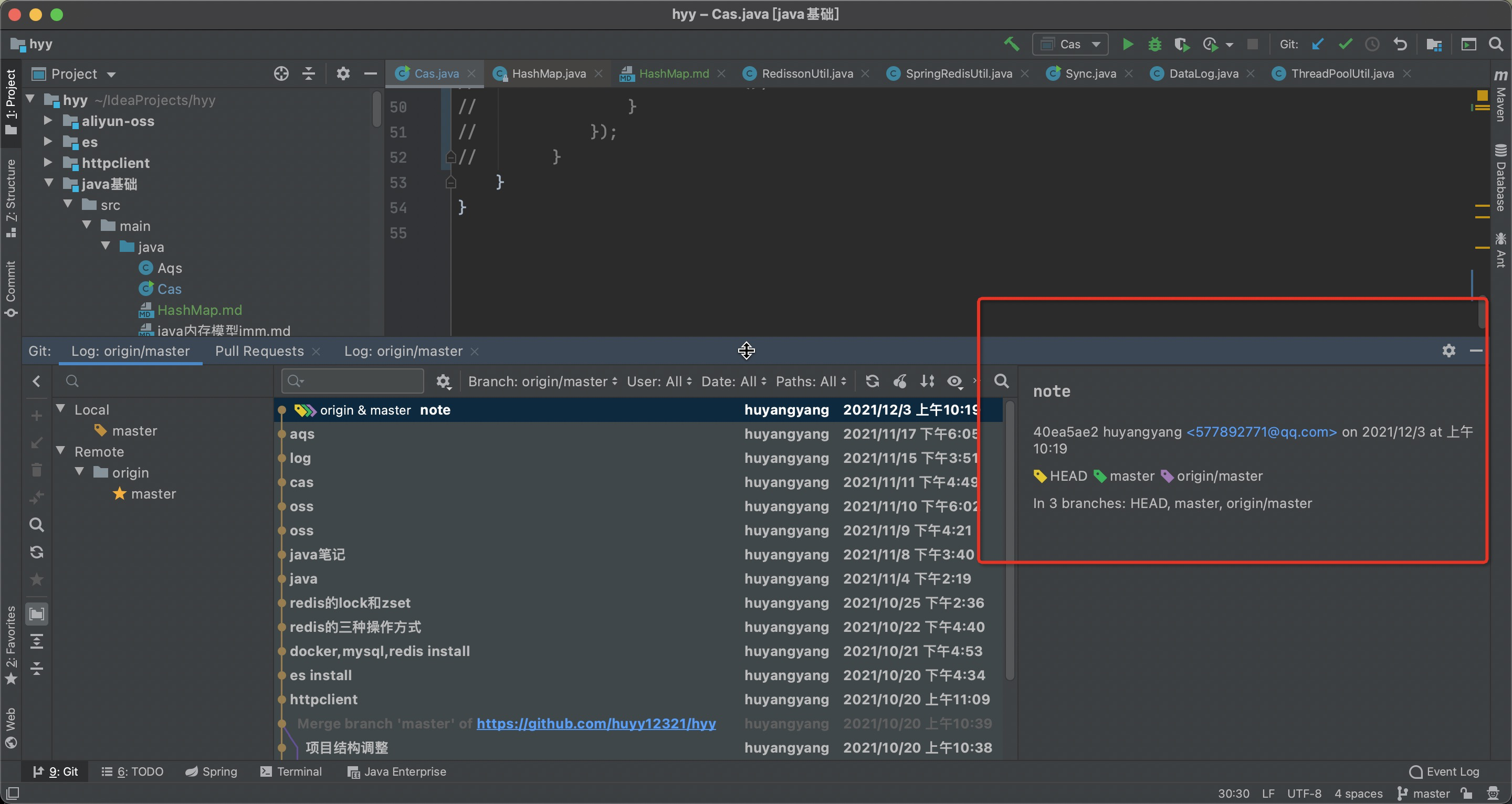The width and height of the screenshot is (1512, 804).
Task: Open Project Structure icon in toolbar
Action: click(x=1434, y=45)
